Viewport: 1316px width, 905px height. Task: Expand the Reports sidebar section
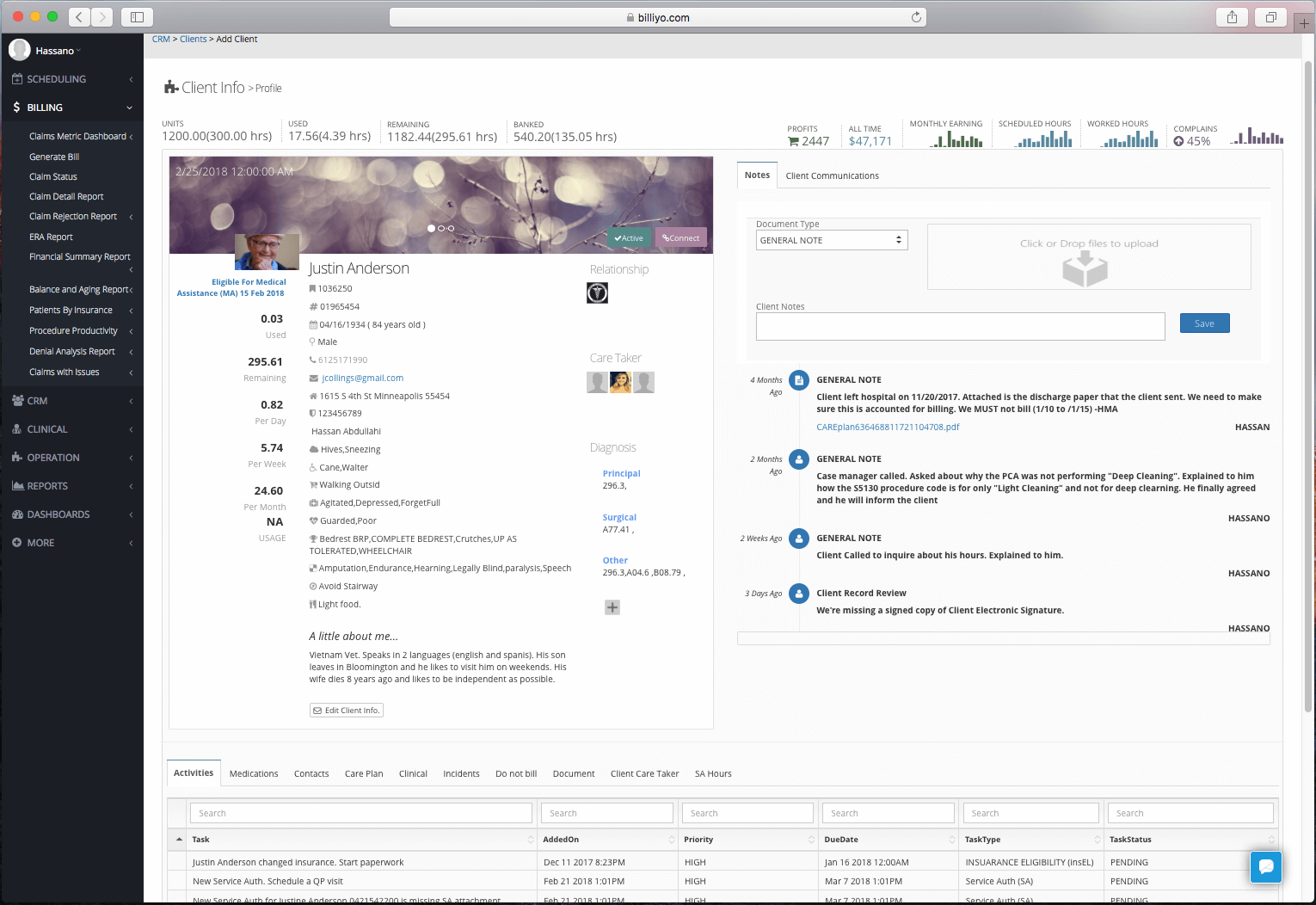click(71, 486)
